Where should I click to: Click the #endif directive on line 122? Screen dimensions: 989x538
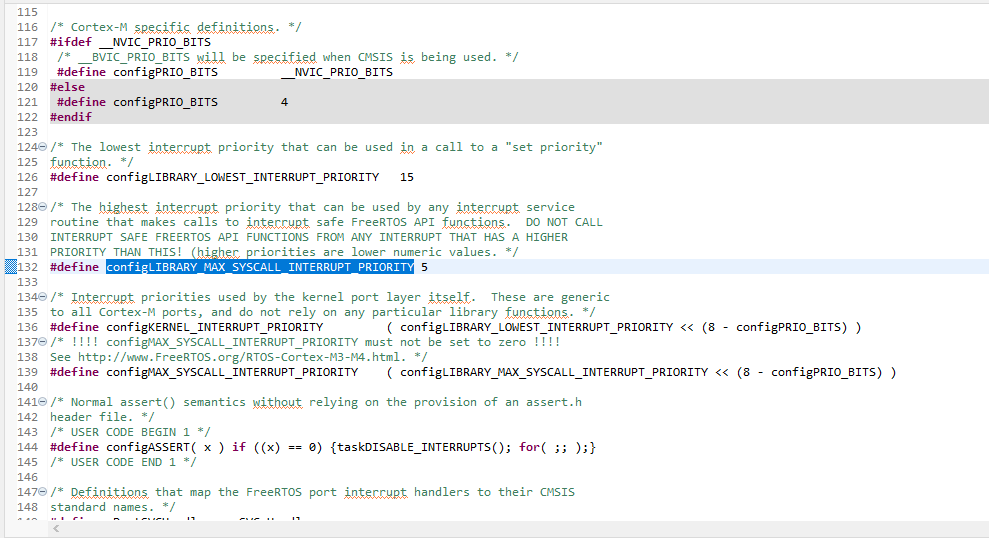click(x=71, y=117)
